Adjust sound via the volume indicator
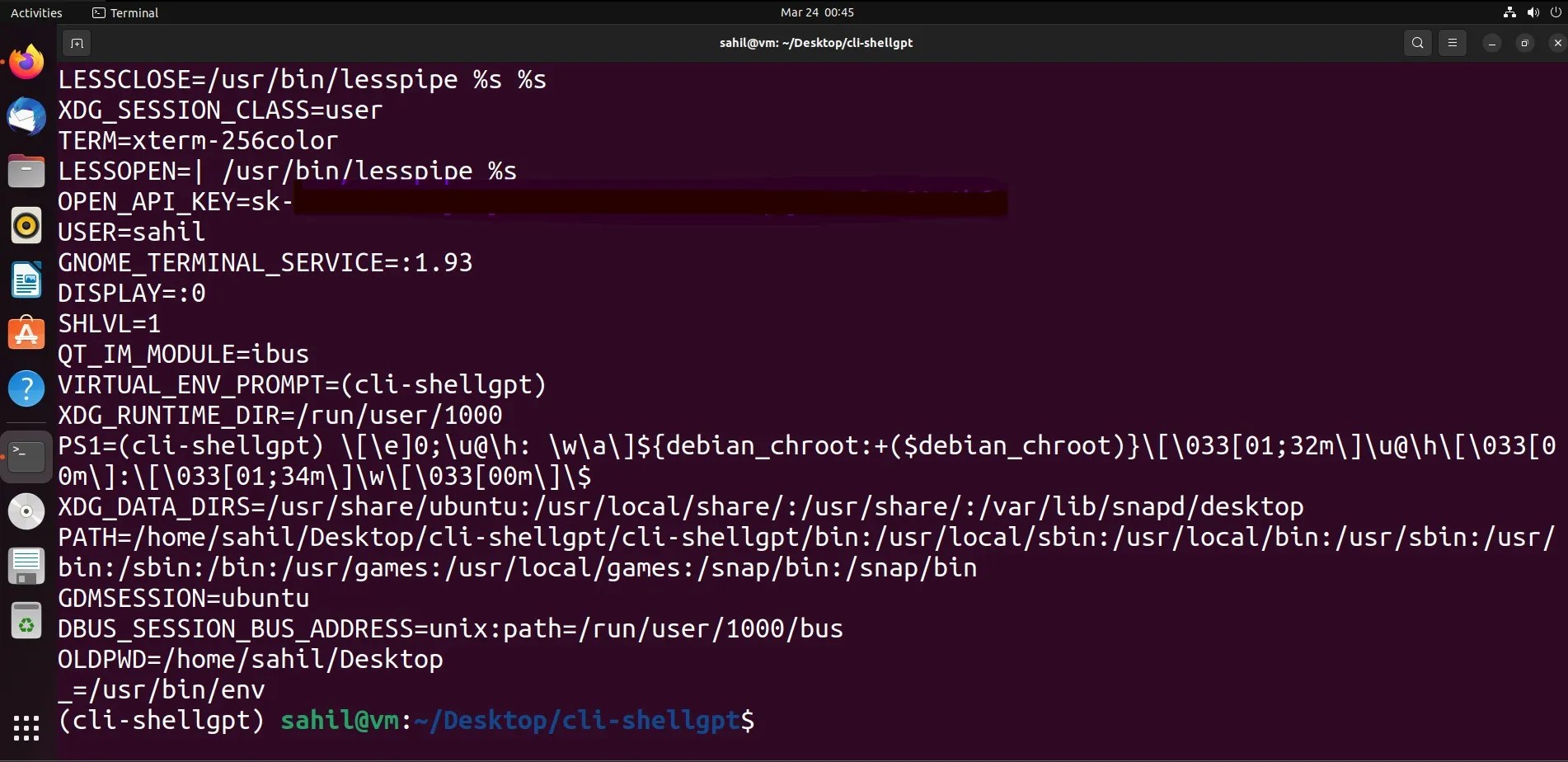1568x762 pixels. pos(1532,12)
